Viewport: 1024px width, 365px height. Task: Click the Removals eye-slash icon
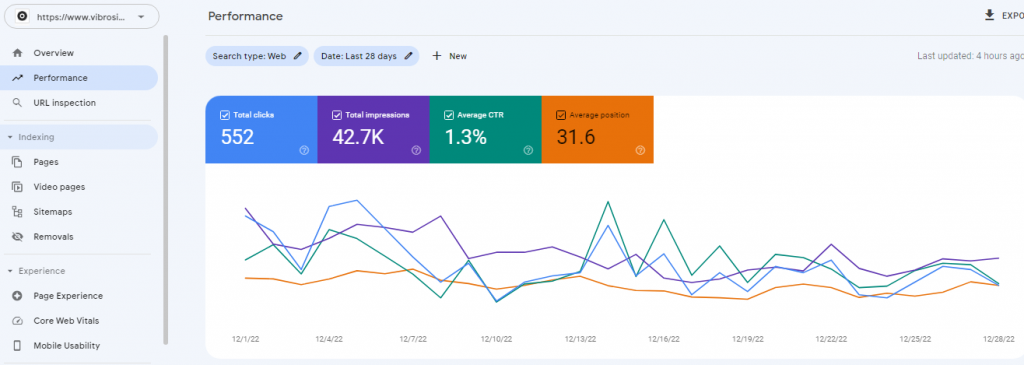point(18,236)
